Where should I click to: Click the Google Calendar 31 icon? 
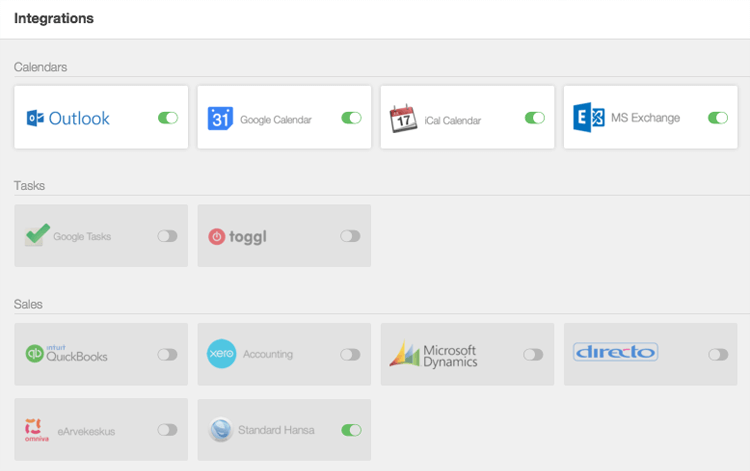pos(220,118)
